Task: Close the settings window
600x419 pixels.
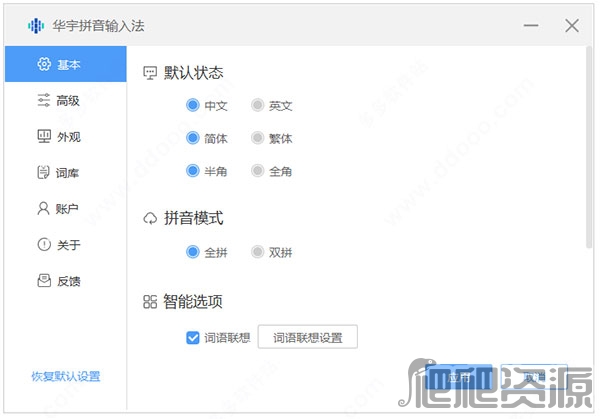Action: pyautogui.click(x=572, y=26)
